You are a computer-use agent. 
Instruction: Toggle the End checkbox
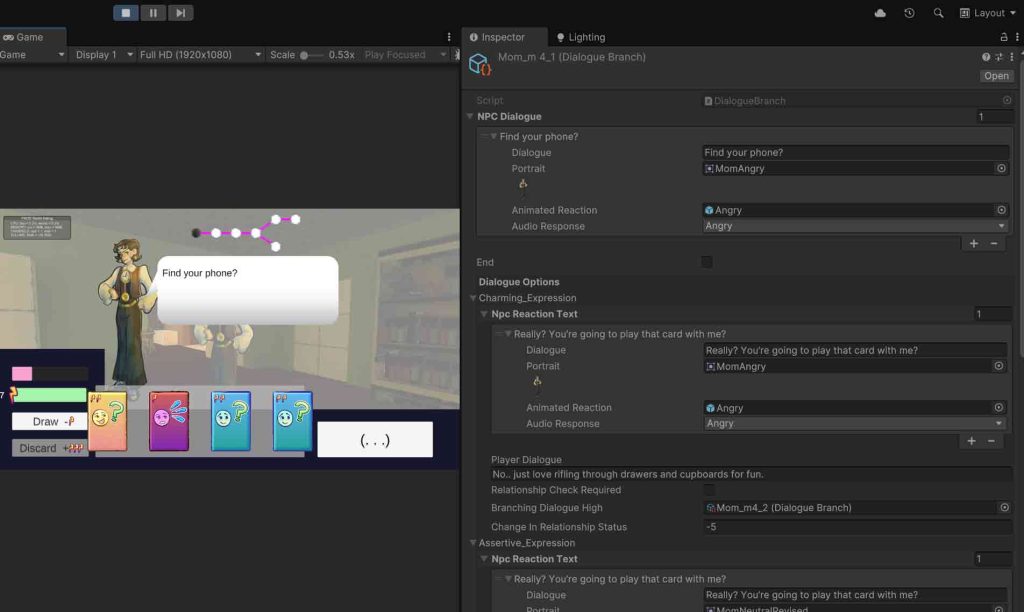pyautogui.click(x=707, y=262)
